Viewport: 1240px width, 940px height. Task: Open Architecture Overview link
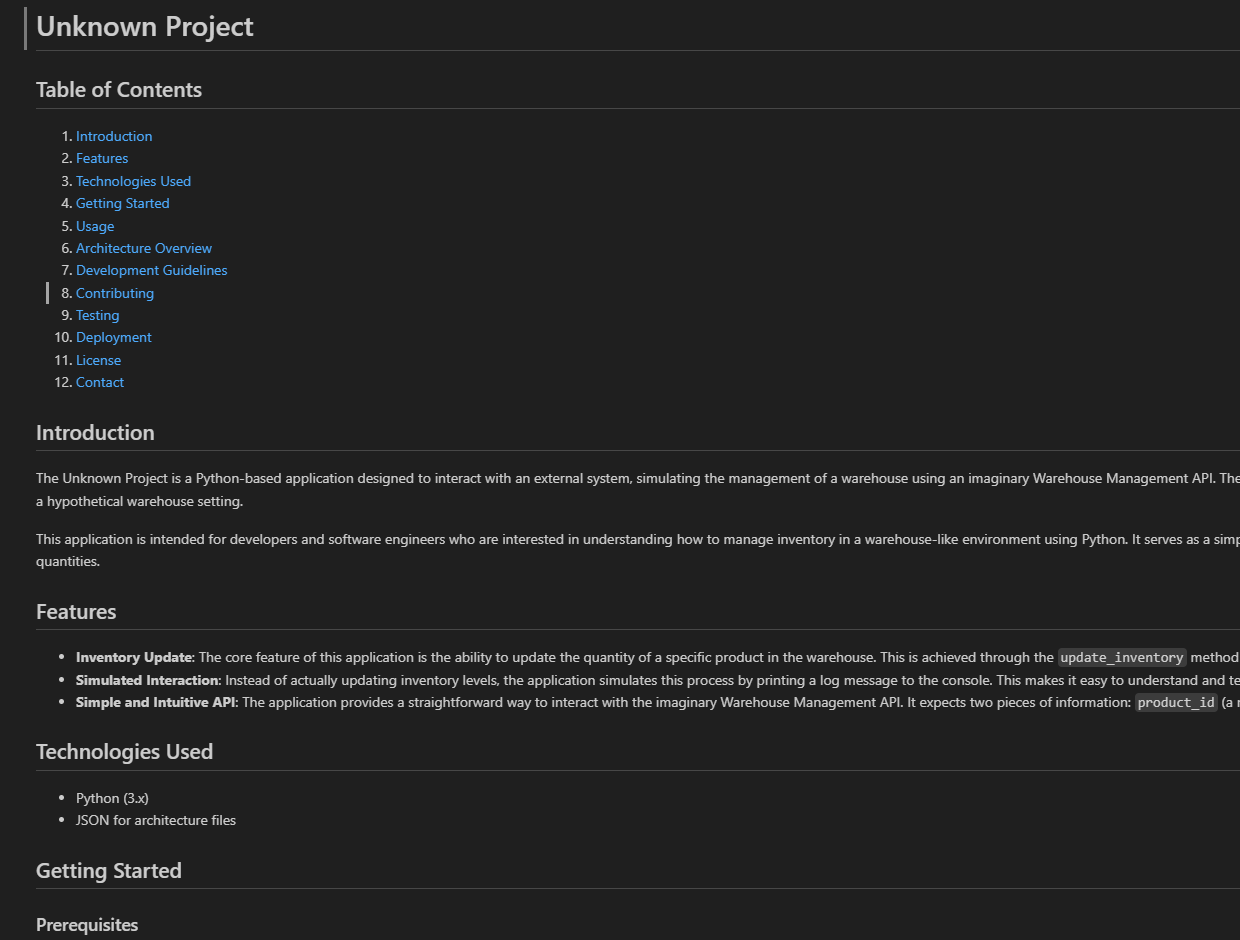144,248
